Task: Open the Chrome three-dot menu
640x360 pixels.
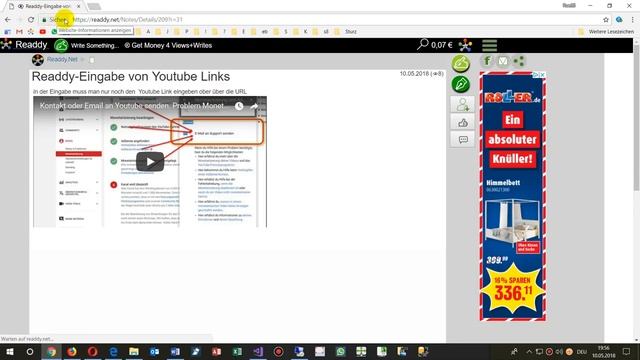Action: pos(633,20)
